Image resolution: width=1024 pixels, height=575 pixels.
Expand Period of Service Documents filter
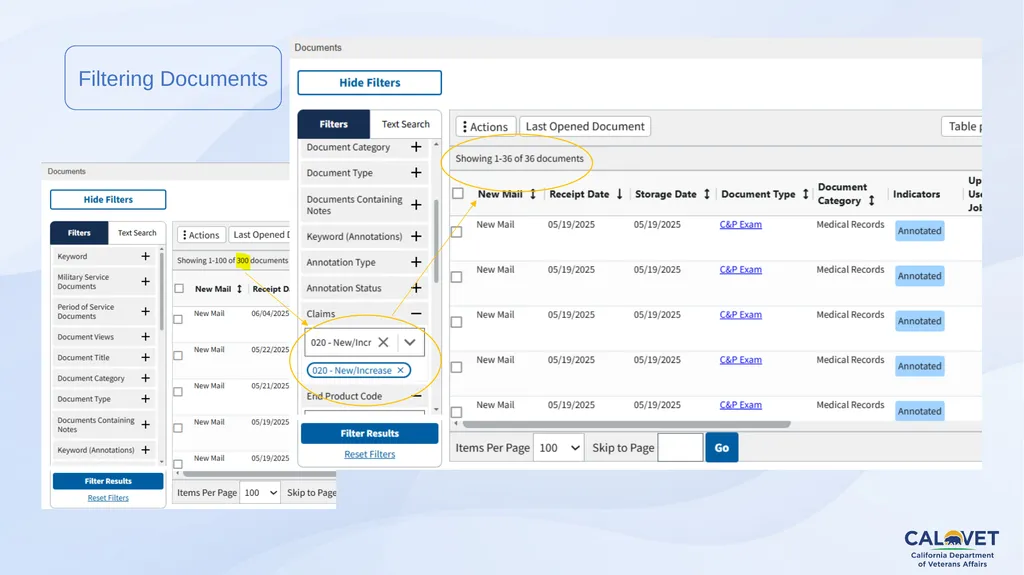pos(146,311)
